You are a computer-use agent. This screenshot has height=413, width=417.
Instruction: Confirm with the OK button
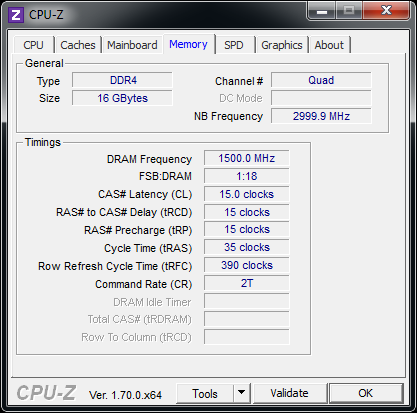366,393
